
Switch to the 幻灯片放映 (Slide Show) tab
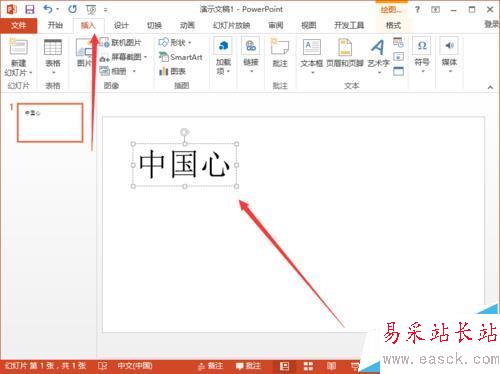pyautogui.click(x=232, y=25)
